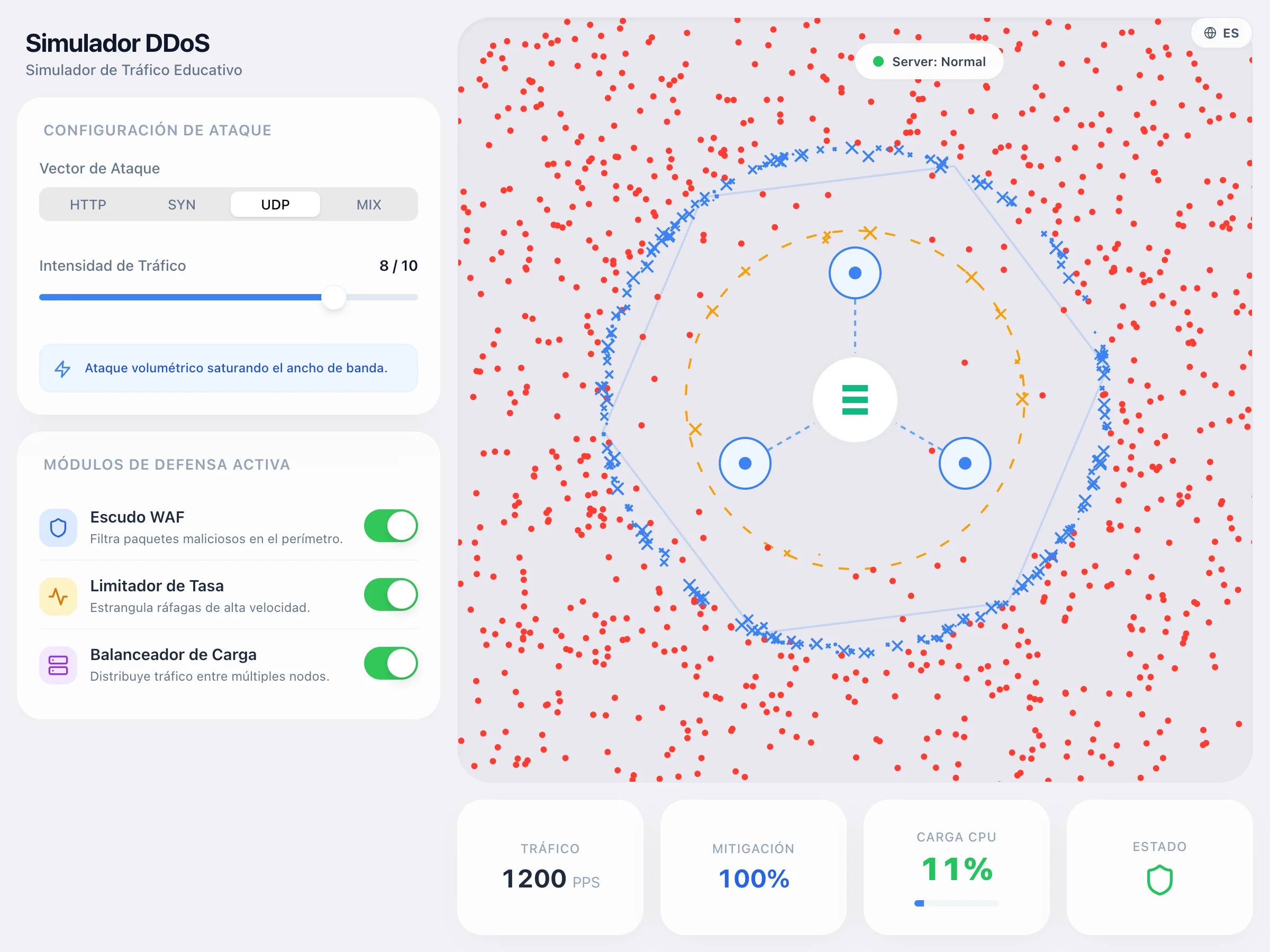This screenshot has width=1270, height=952.
Task: Select the MIX attack vector
Action: [368, 204]
